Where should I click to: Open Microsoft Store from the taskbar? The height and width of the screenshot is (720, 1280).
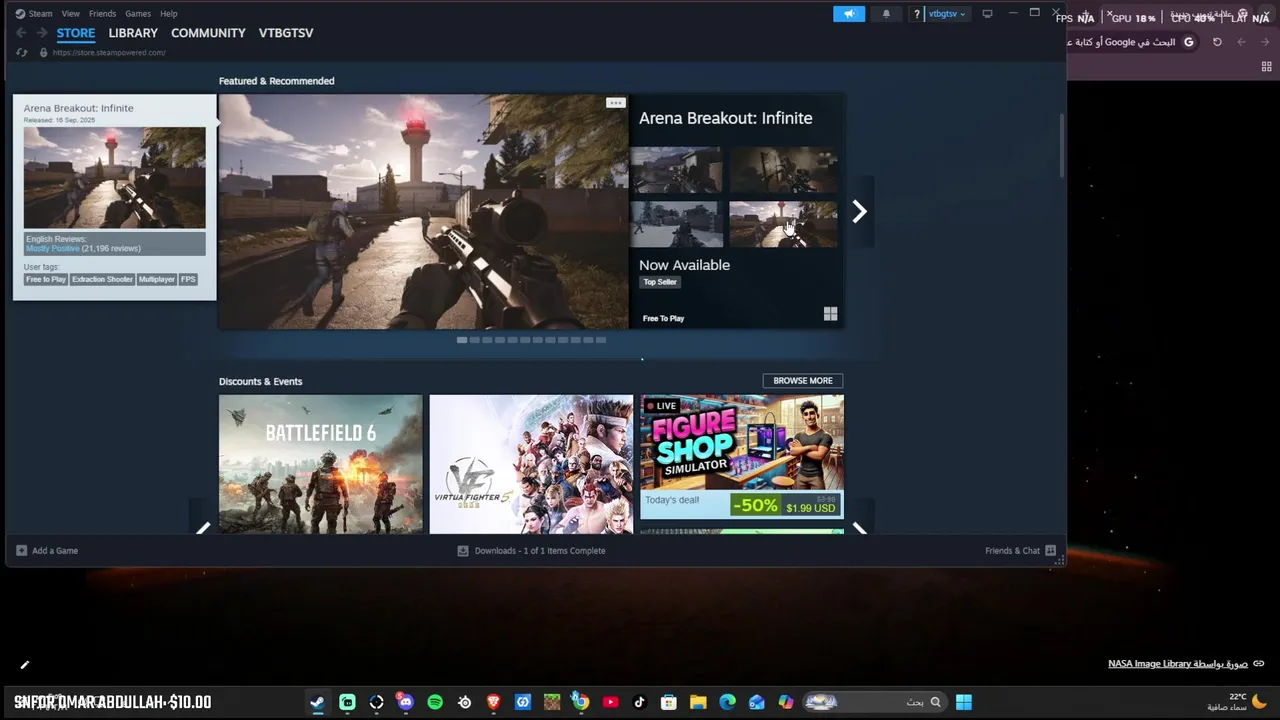[669, 702]
